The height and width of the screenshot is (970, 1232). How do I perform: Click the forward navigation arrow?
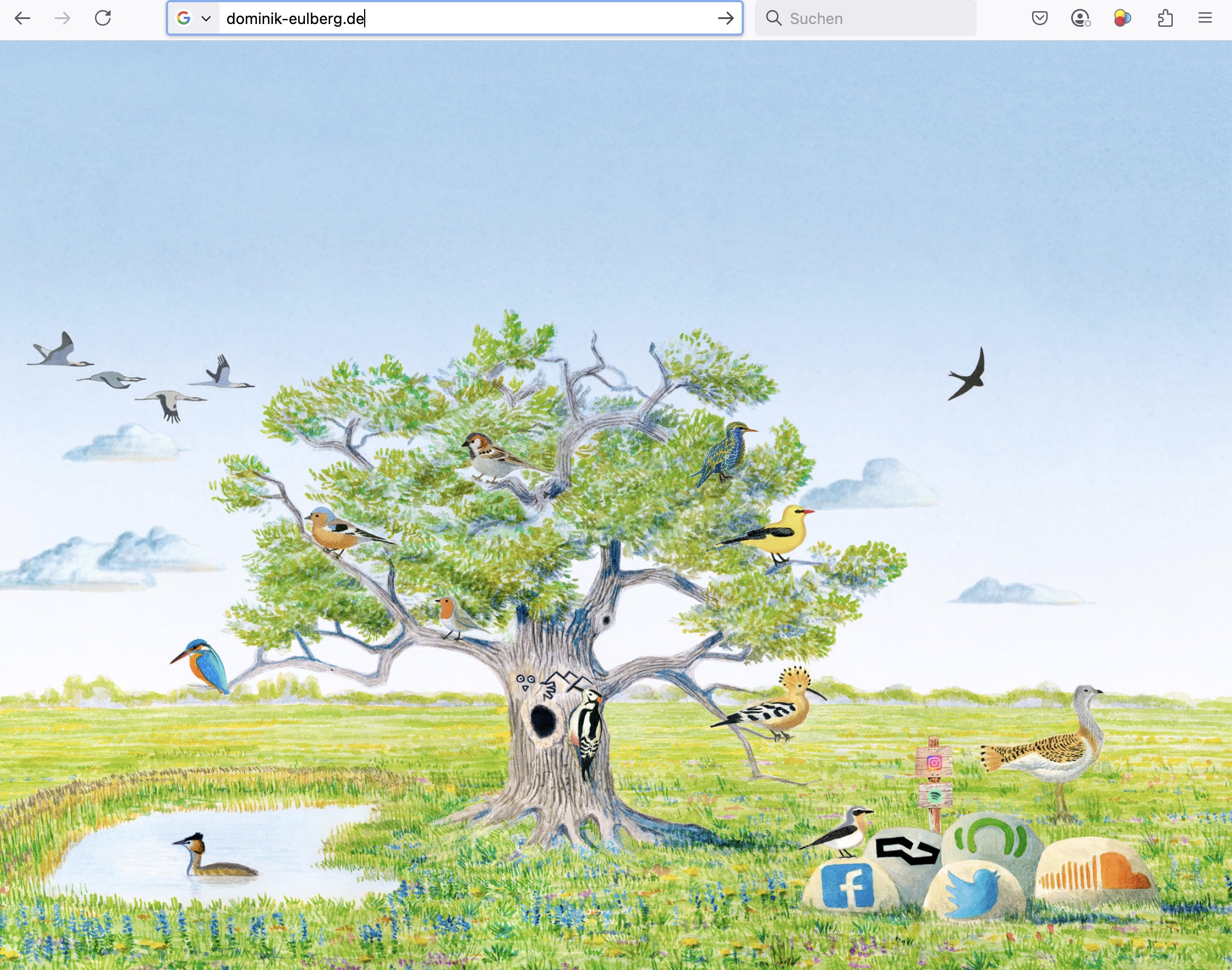click(63, 18)
